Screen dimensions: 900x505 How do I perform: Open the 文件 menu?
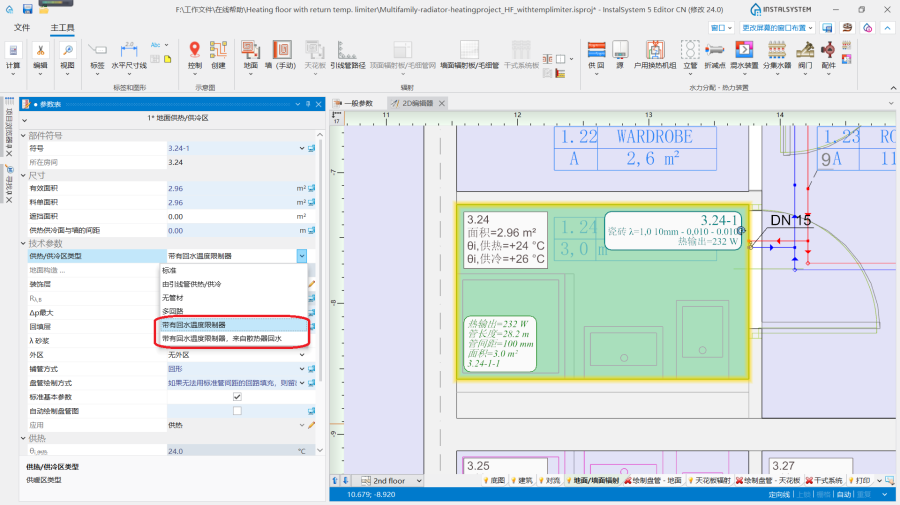click(x=22, y=28)
